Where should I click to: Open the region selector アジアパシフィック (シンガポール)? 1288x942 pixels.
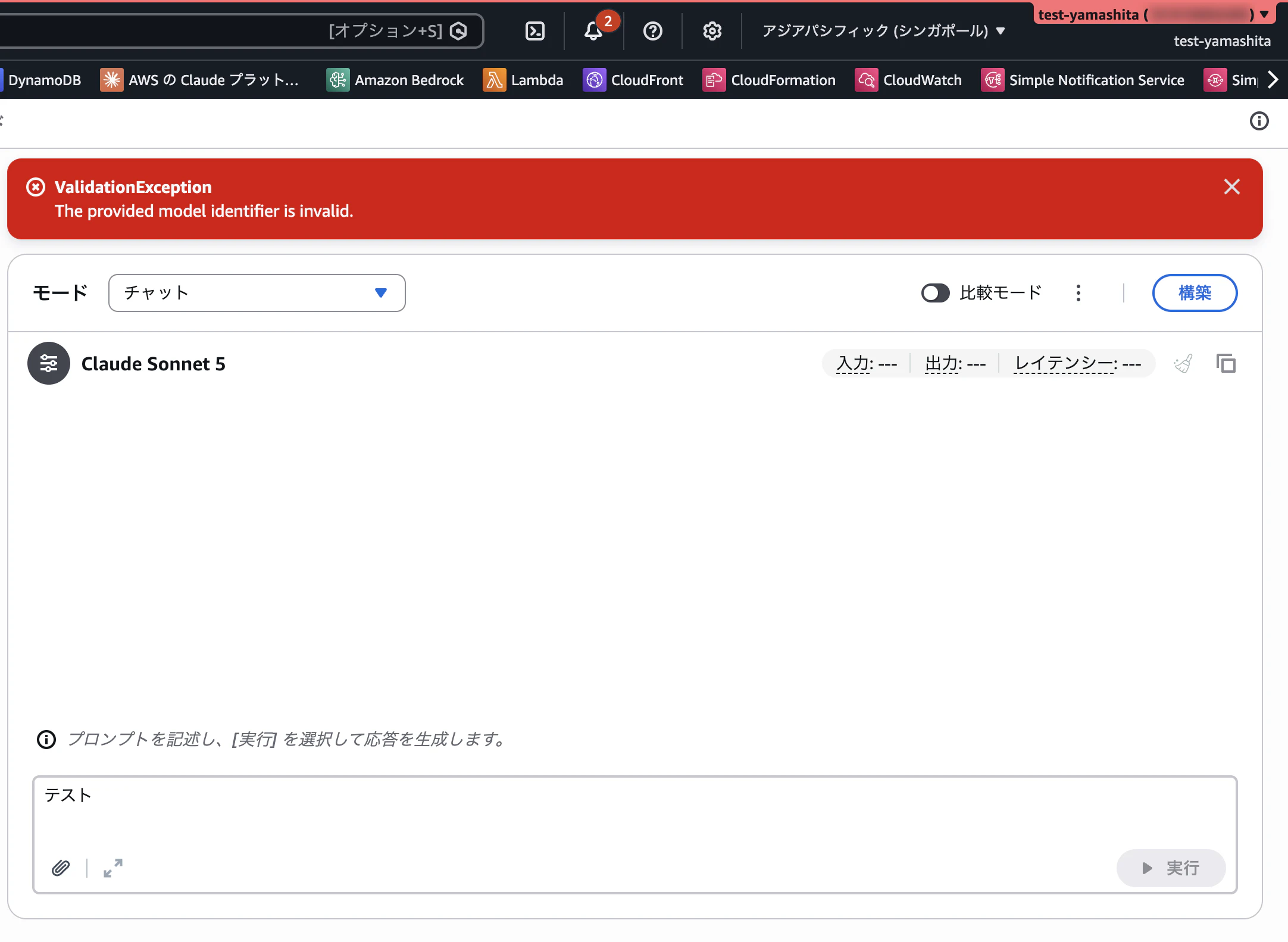point(884,31)
